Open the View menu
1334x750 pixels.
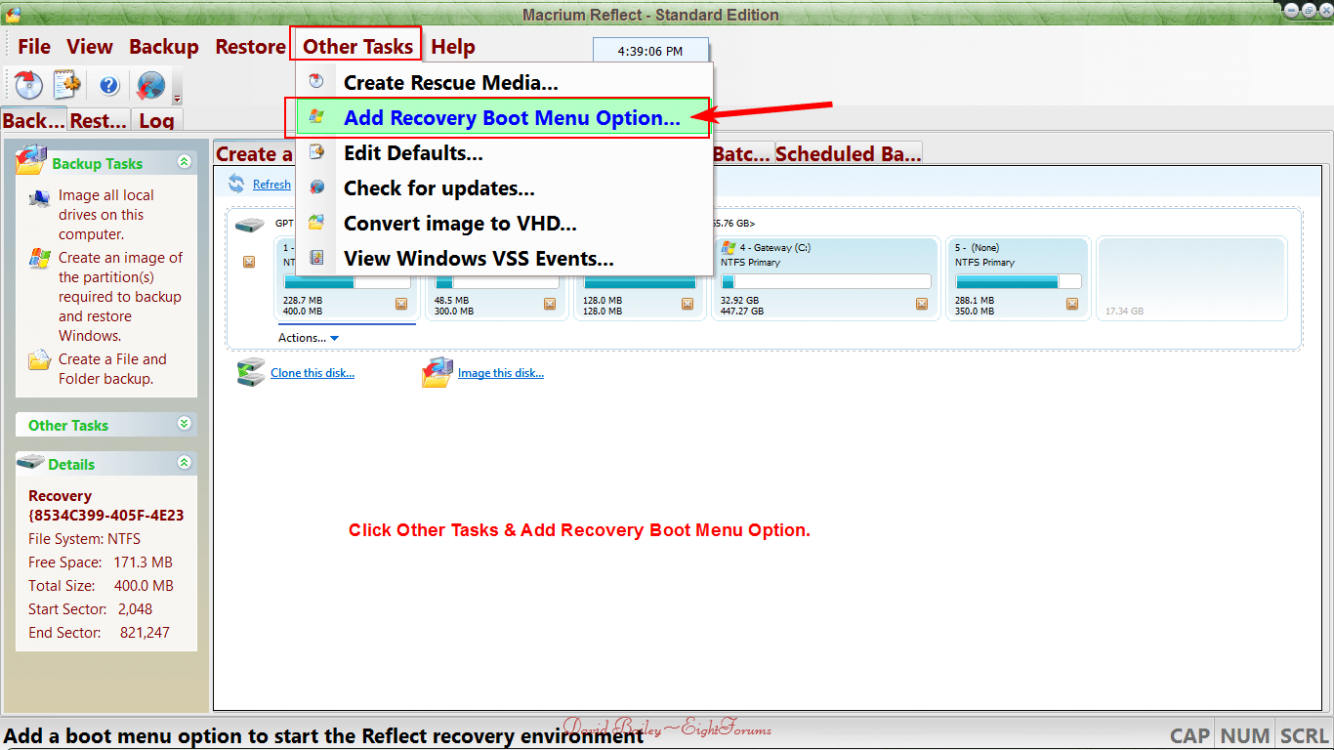[90, 47]
